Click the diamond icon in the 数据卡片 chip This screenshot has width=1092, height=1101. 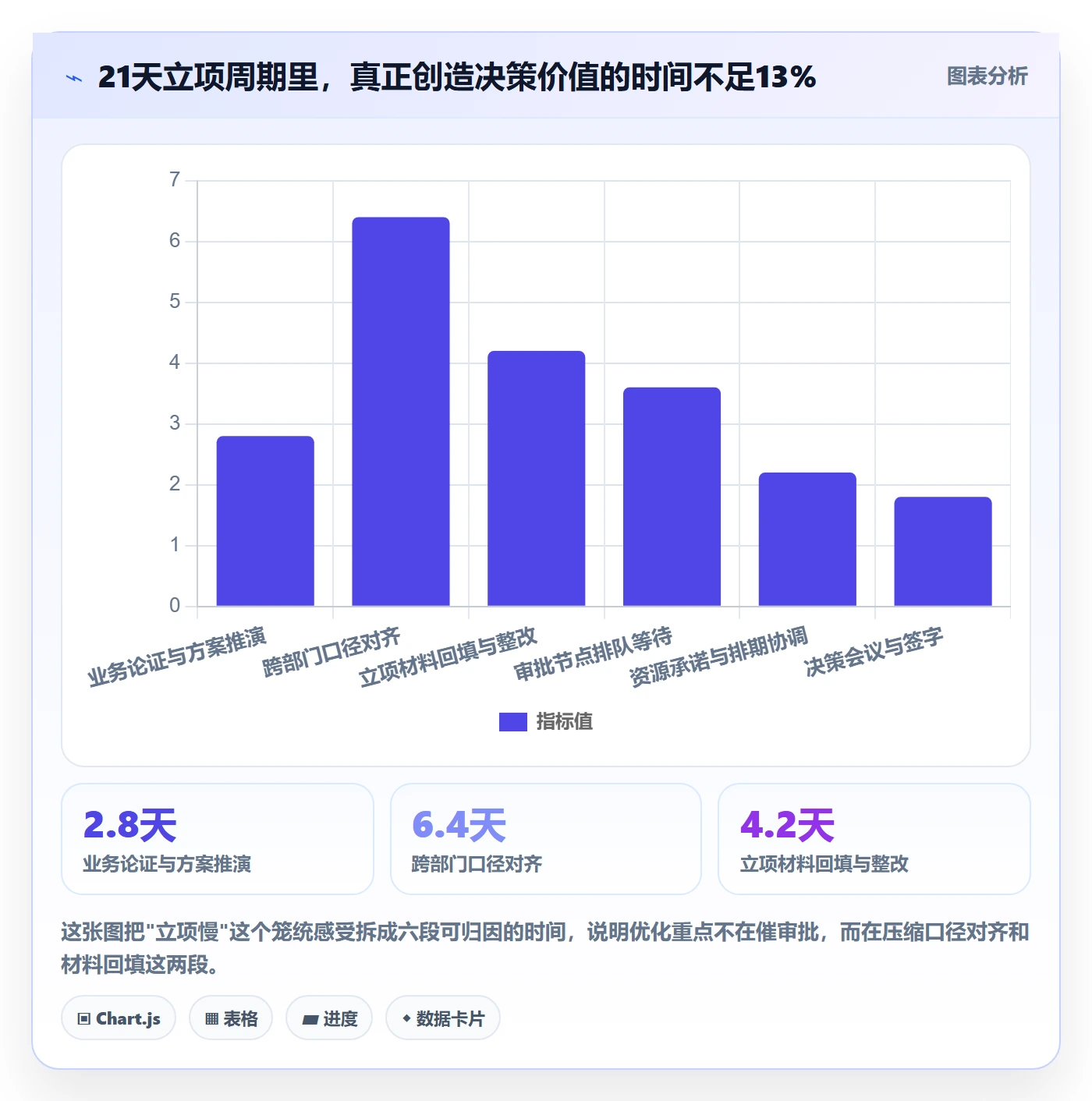(x=406, y=1018)
